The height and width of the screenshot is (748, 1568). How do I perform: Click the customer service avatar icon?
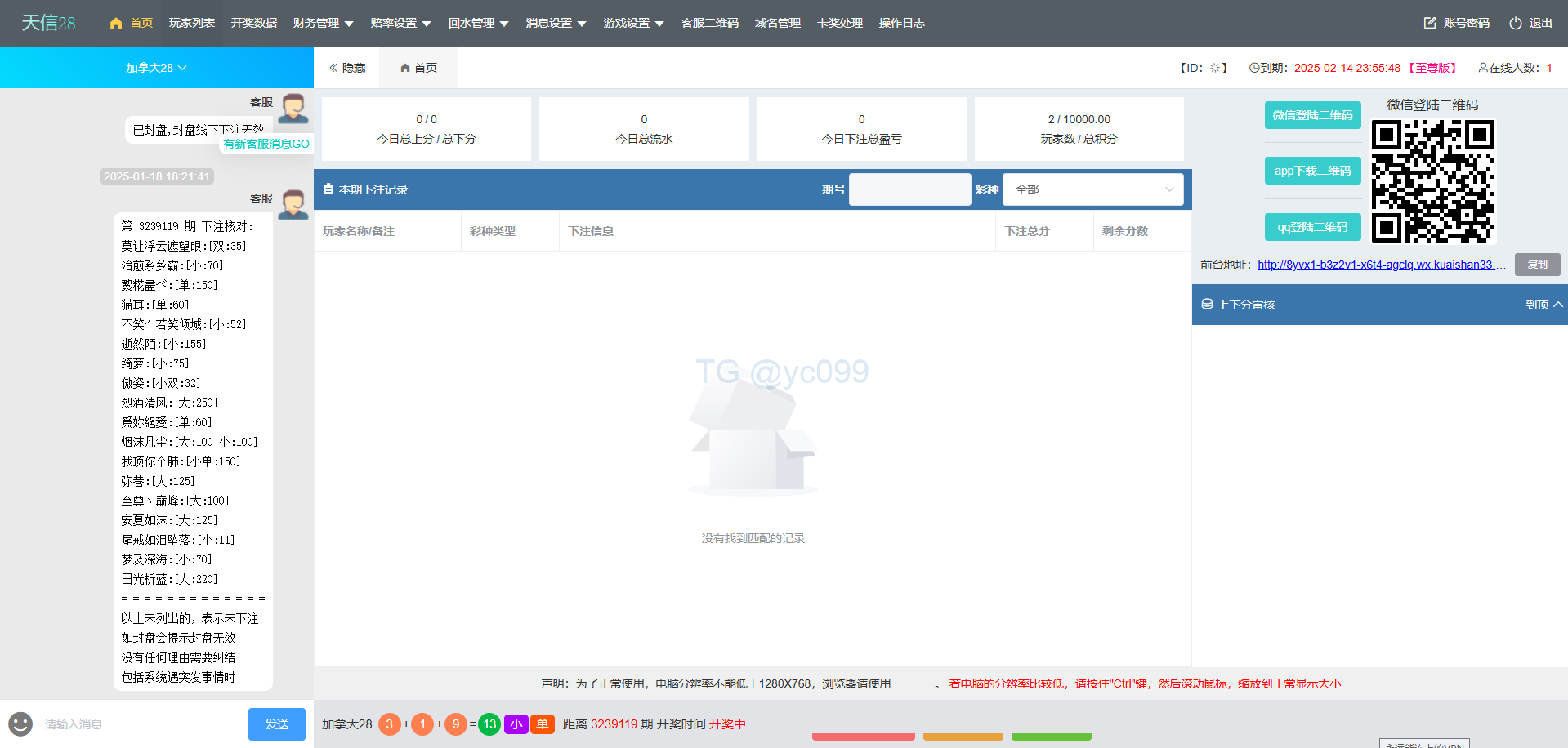pos(293,109)
